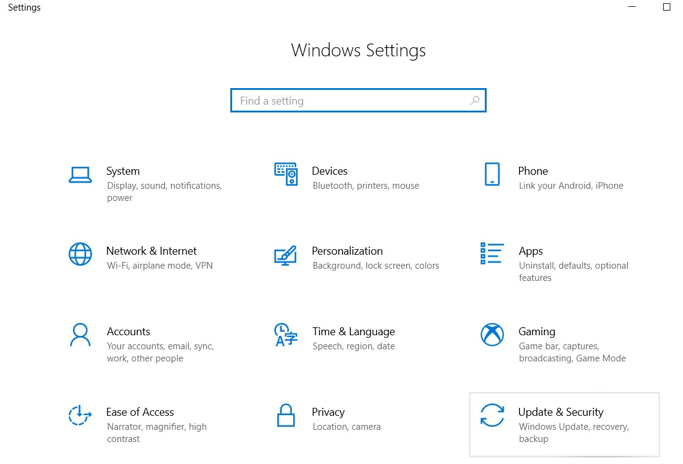The image size is (683, 464).
Task: Click the Windows Settings heading
Action: tap(358, 51)
